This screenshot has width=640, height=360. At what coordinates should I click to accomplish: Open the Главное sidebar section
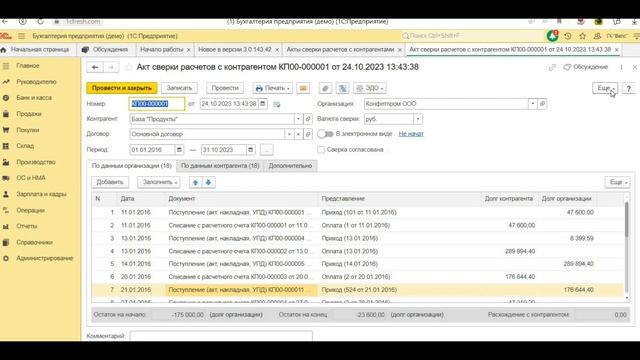(x=28, y=66)
